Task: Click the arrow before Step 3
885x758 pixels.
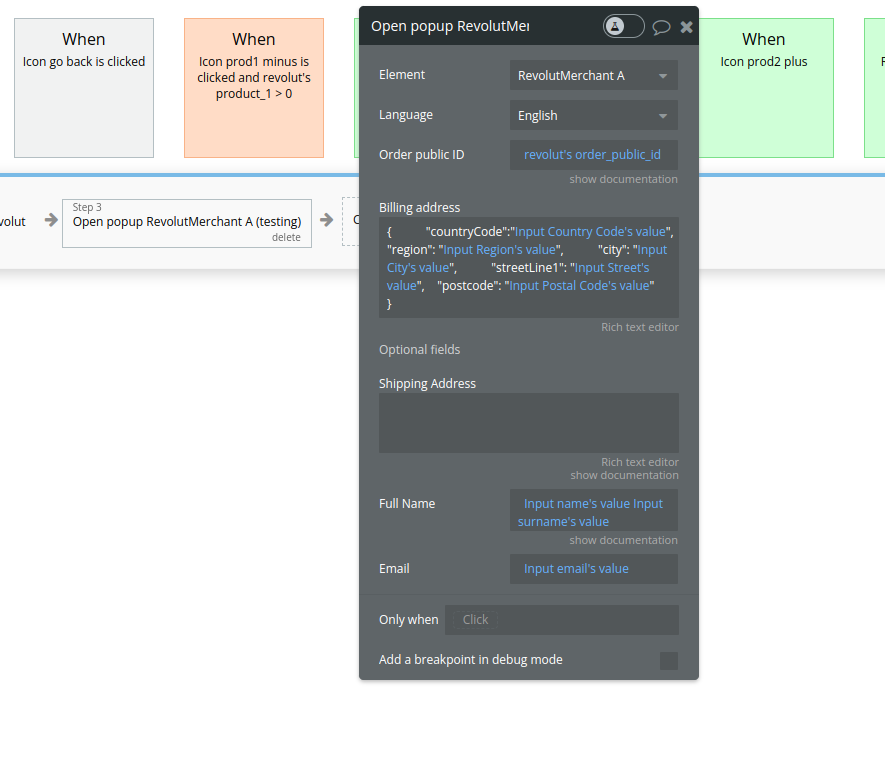Action: [x=51, y=220]
